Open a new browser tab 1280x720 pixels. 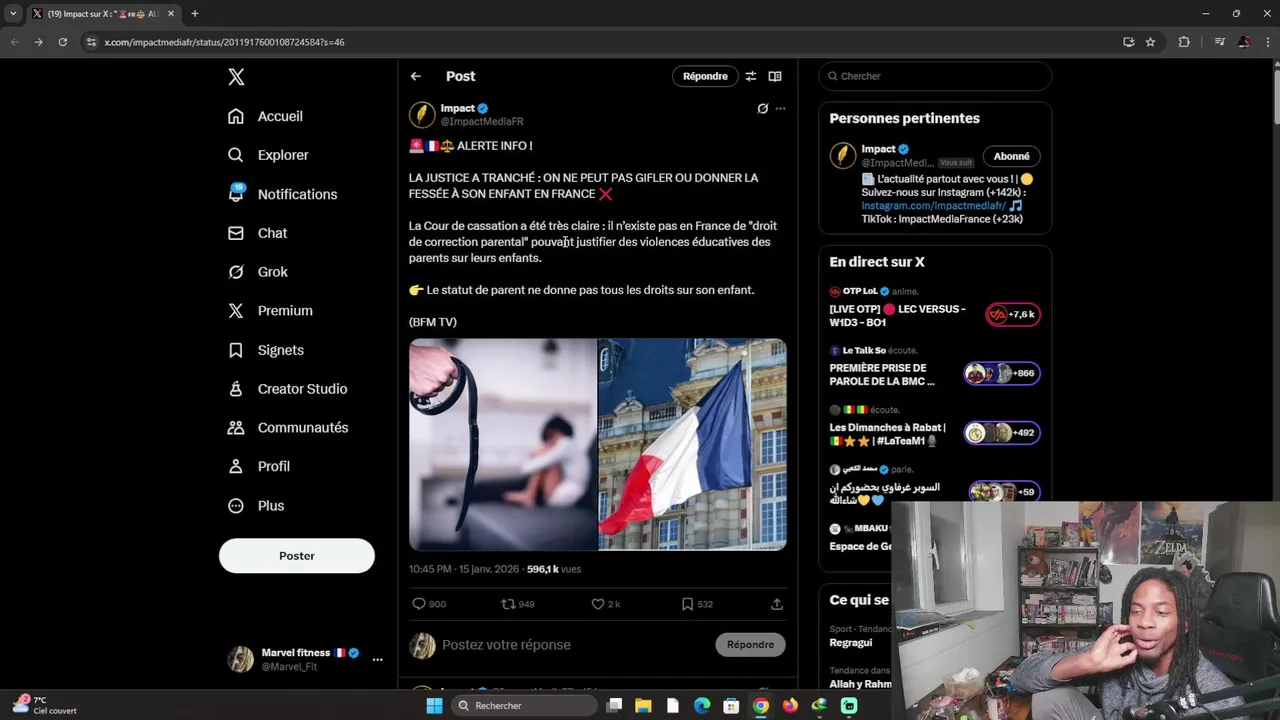click(x=194, y=14)
